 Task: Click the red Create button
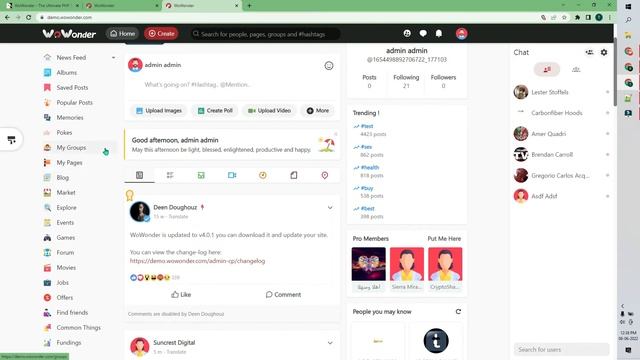pyautogui.click(x=161, y=33)
